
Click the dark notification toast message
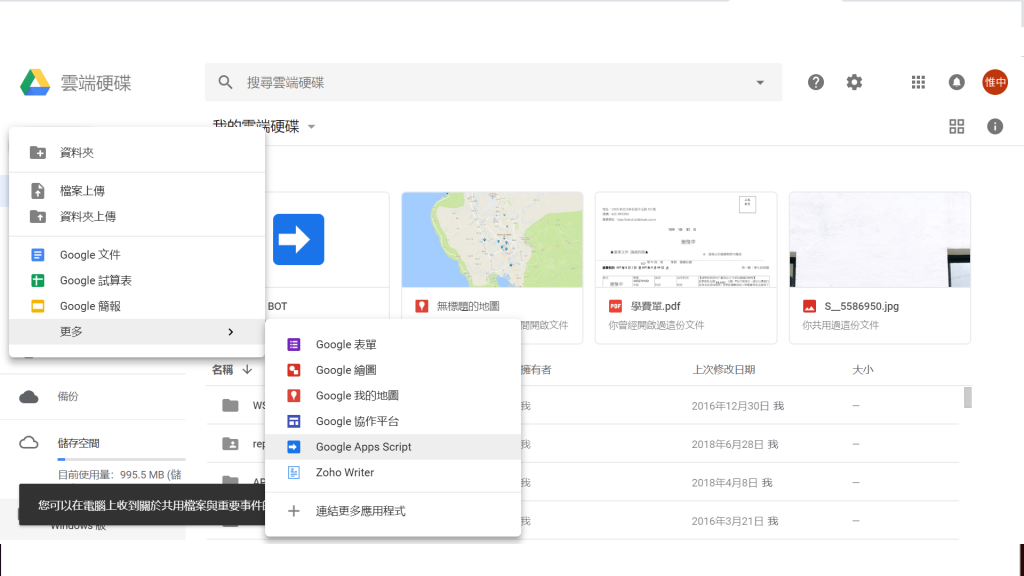click(x=142, y=505)
